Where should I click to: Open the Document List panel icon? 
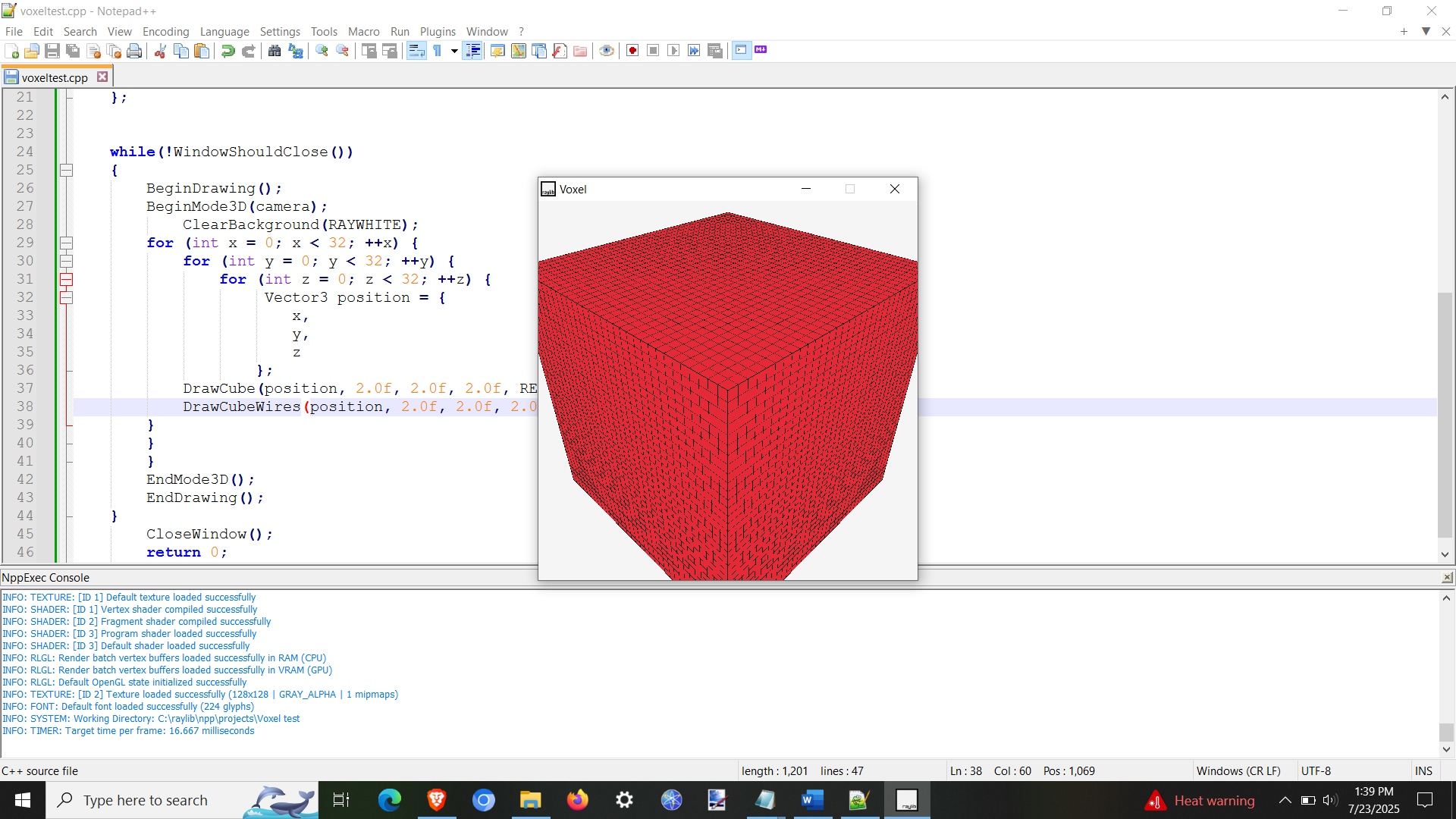pos(539,51)
